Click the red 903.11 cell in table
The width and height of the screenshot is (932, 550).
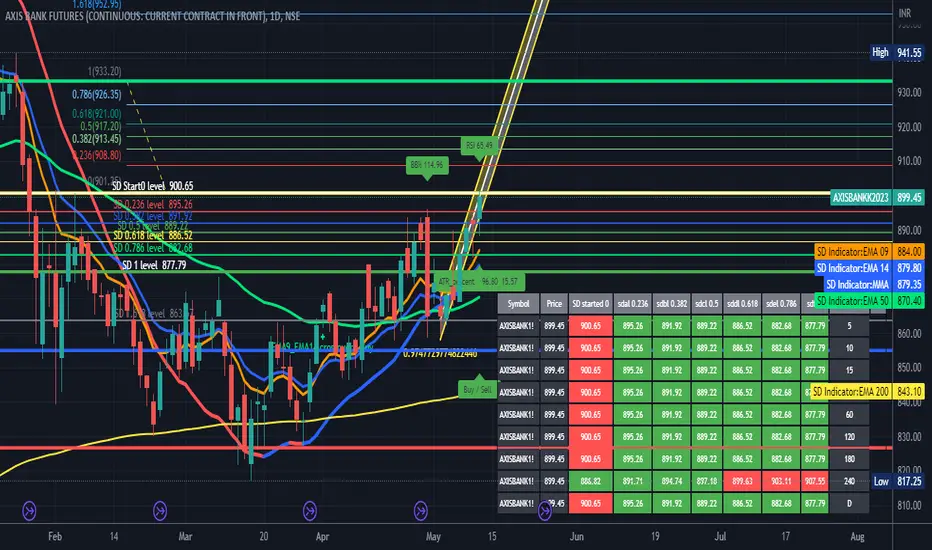coord(781,481)
